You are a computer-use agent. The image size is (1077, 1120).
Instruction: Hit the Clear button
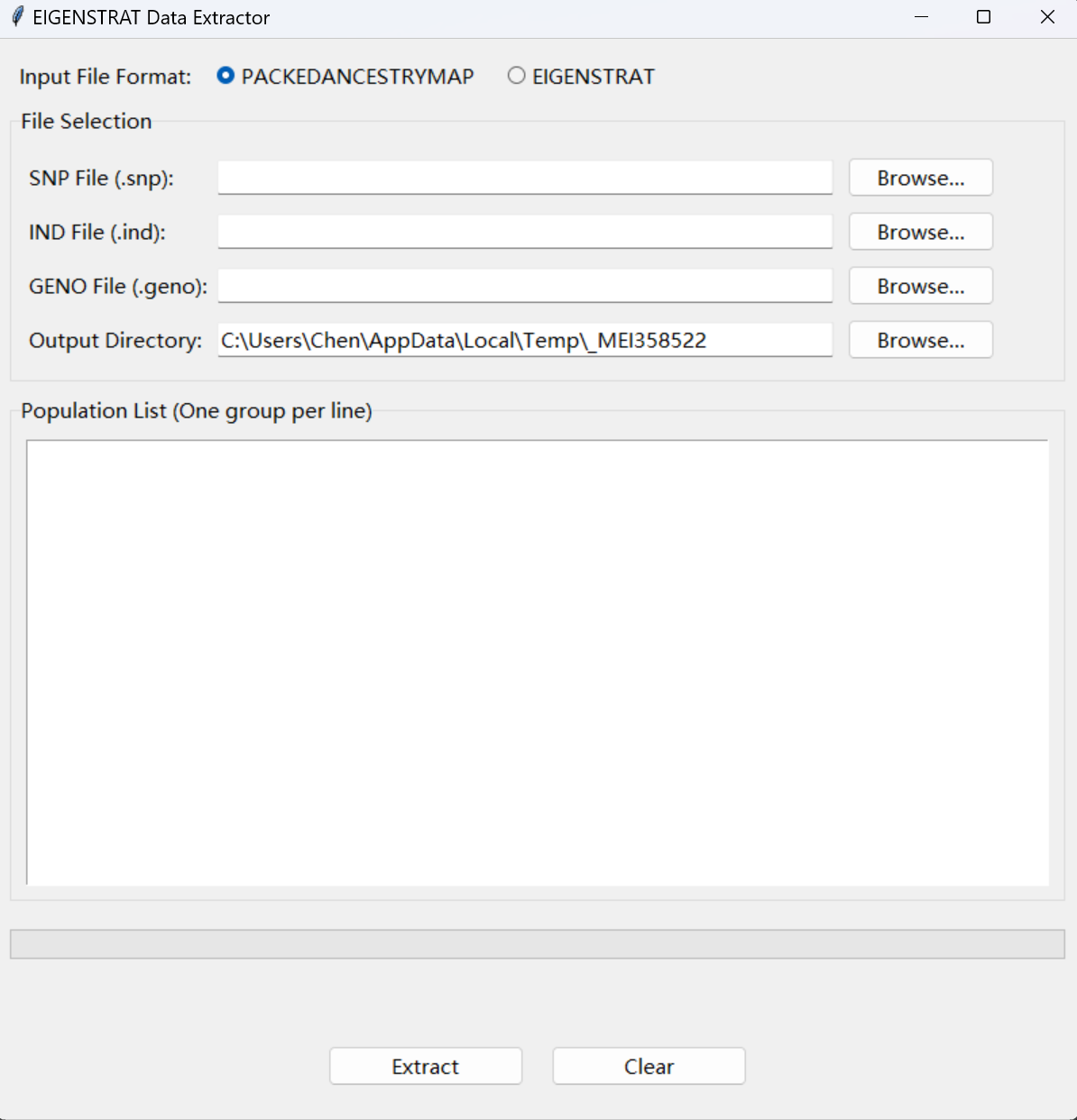(649, 1066)
